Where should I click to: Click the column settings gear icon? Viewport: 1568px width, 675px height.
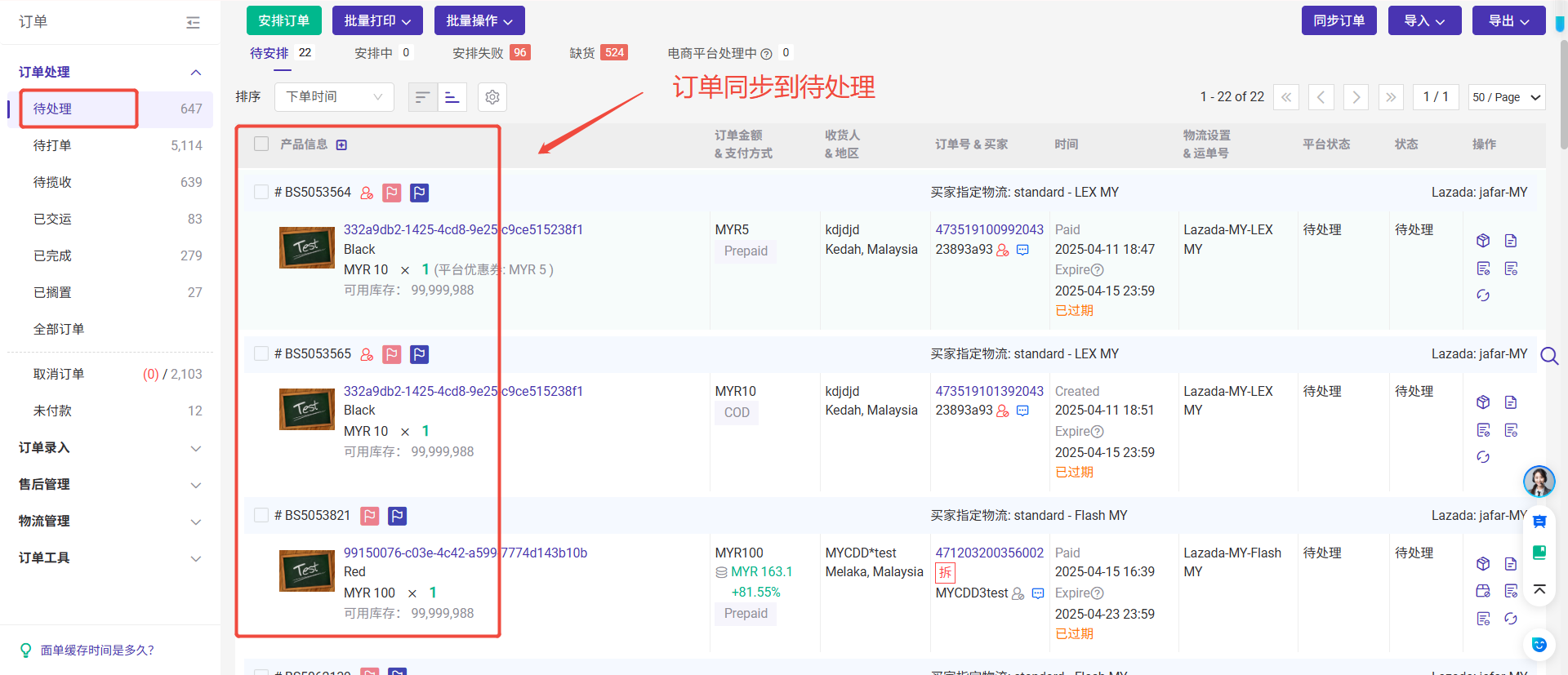click(492, 97)
